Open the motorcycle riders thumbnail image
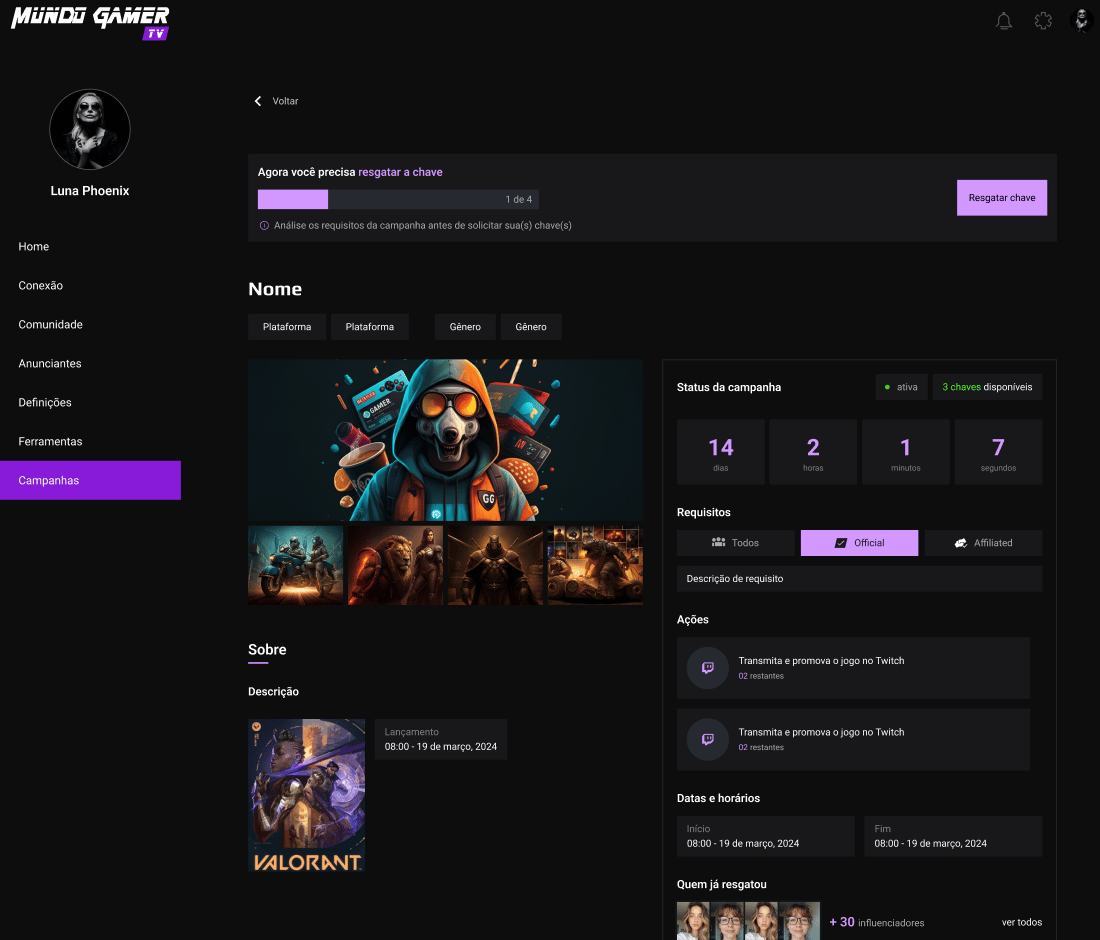The image size is (1100, 940). pos(296,565)
